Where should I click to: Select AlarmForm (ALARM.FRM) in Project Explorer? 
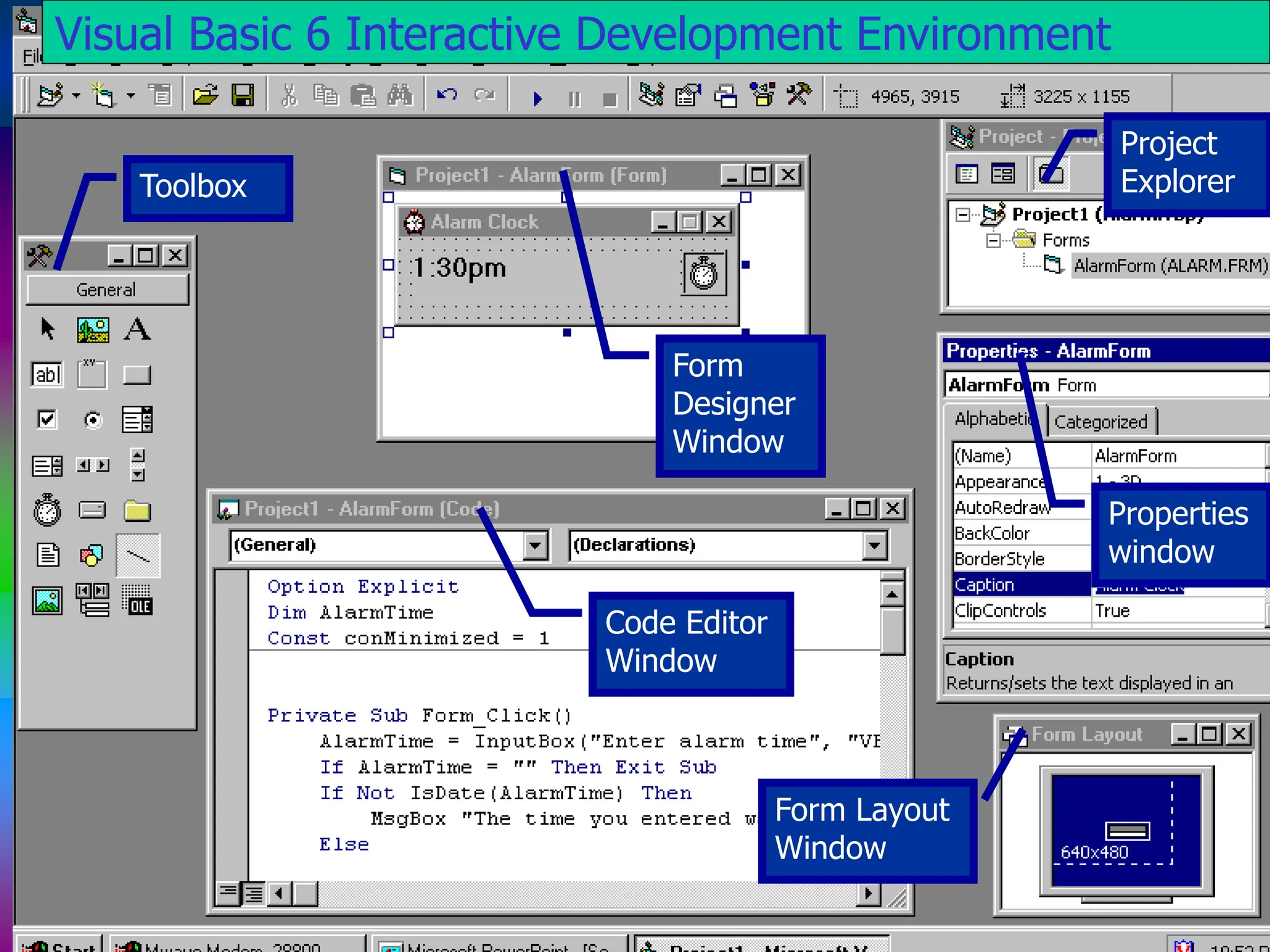click(1170, 266)
